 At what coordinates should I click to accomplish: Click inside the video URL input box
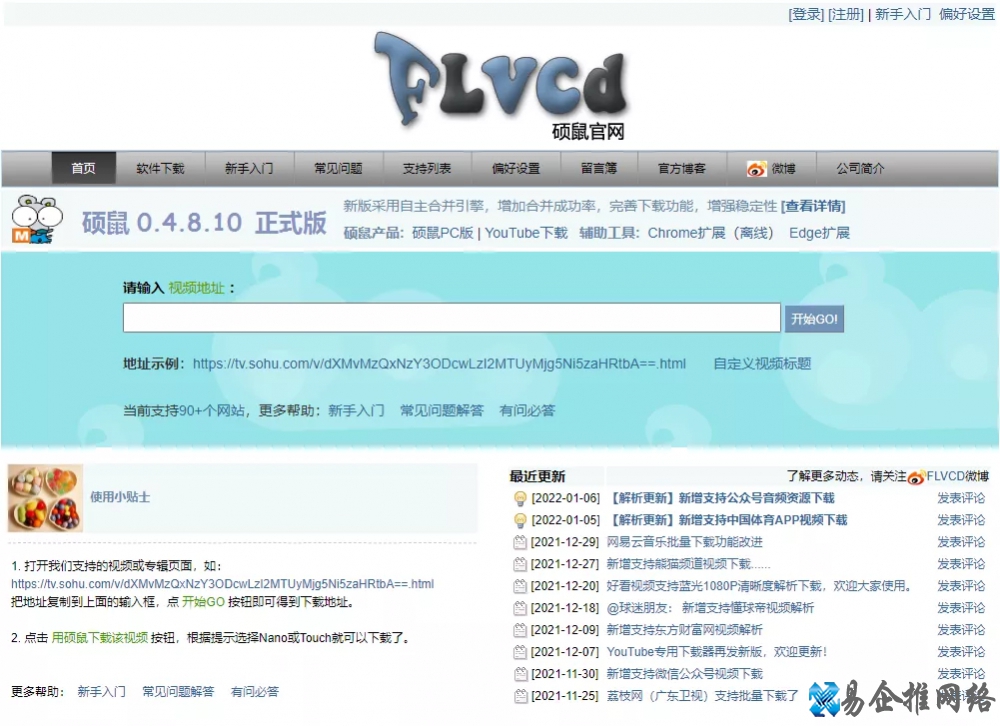[x=450, y=317]
